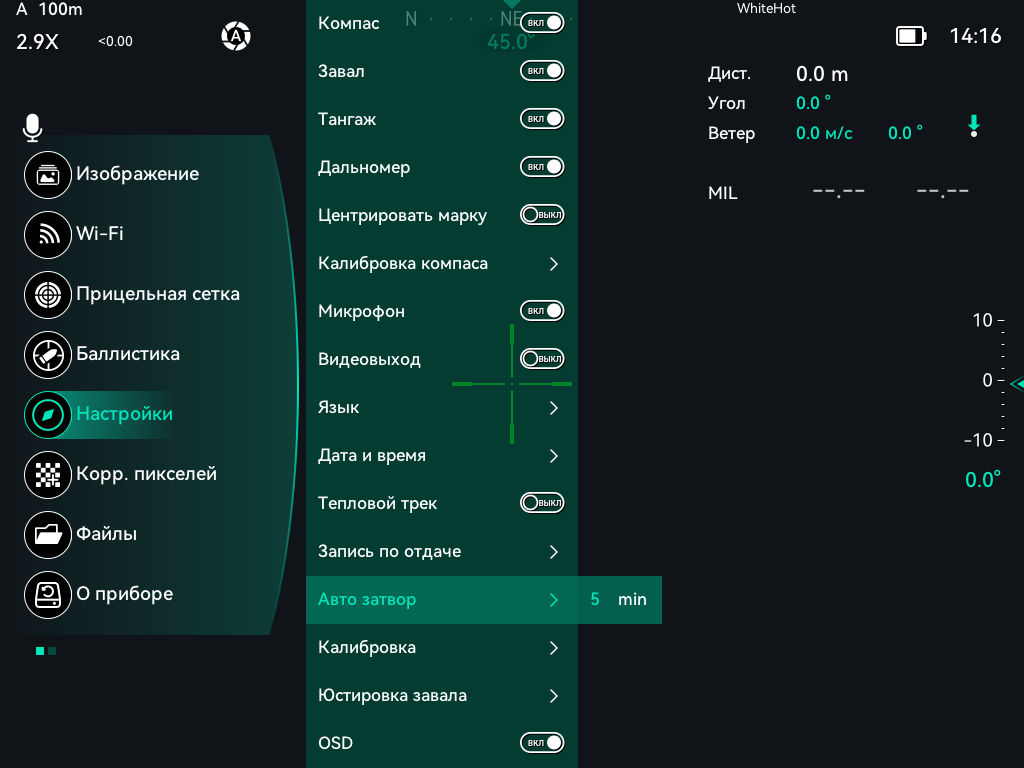Screen dimensions: 1024x768
Task: Check the battery level icon
Action: [x=911, y=36]
